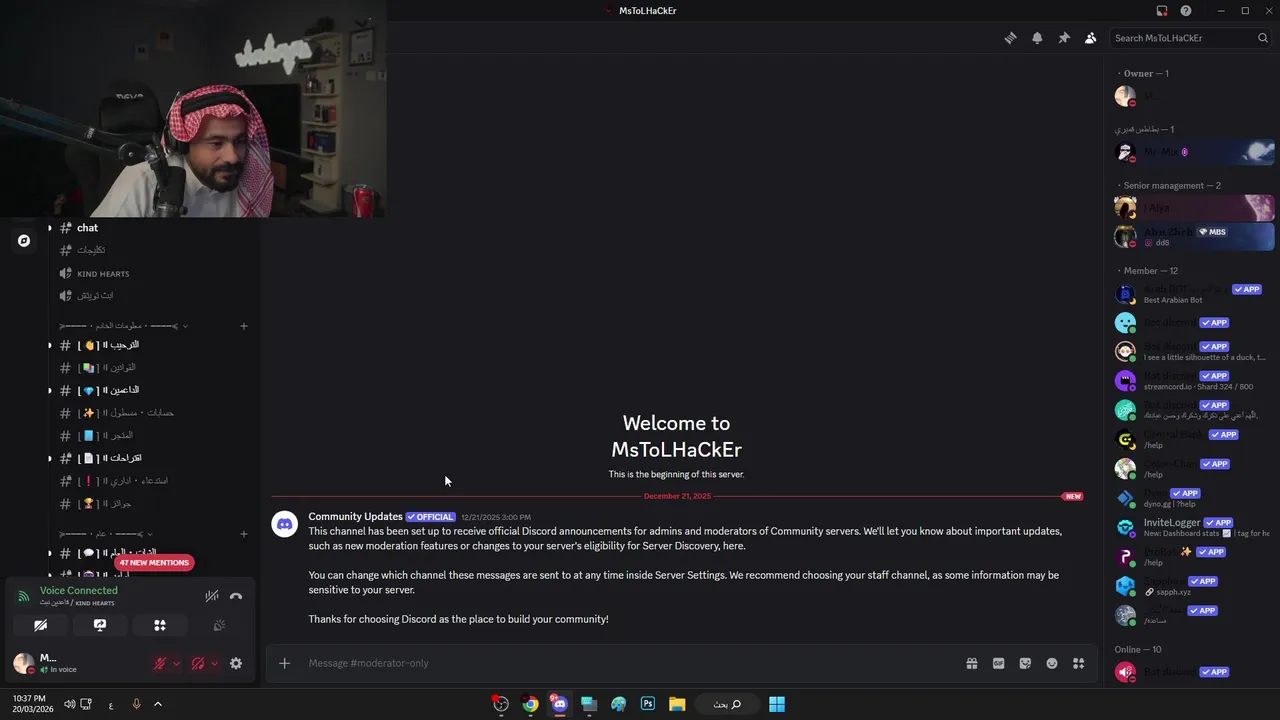The image size is (1280, 720).
Task: Send a gift with the gift icon
Action: tap(971, 663)
